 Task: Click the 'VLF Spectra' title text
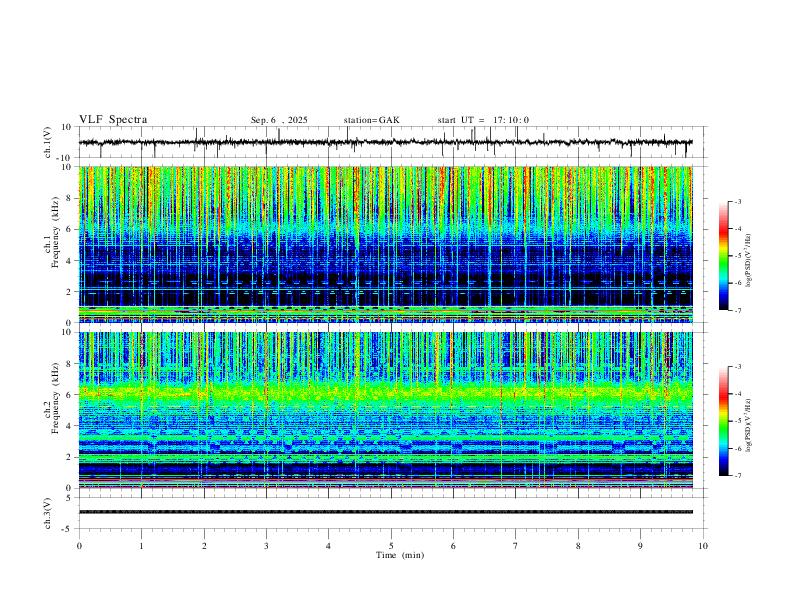(x=113, y=120)
